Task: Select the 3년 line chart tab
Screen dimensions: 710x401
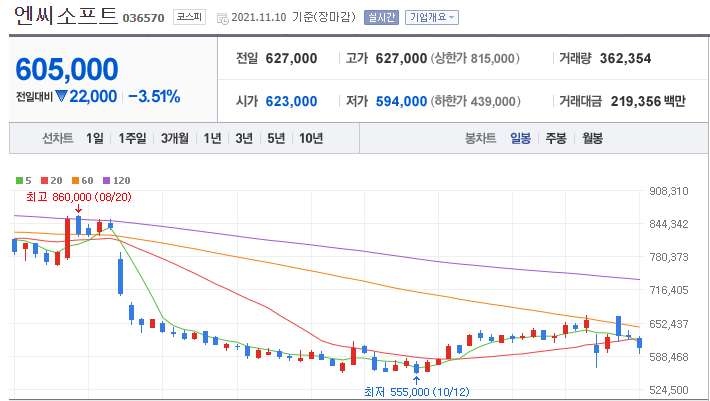Action: 244,138
